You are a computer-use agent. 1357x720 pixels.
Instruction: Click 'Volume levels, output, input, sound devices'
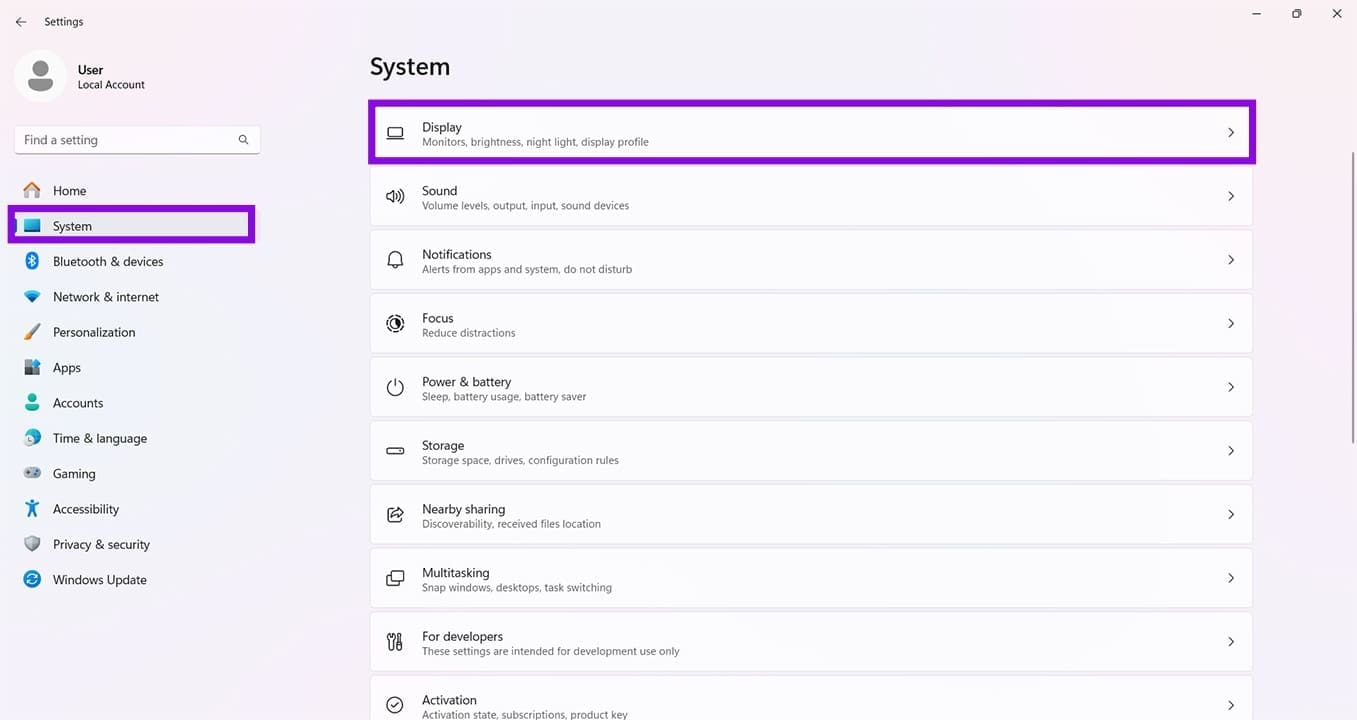point(526,206)
